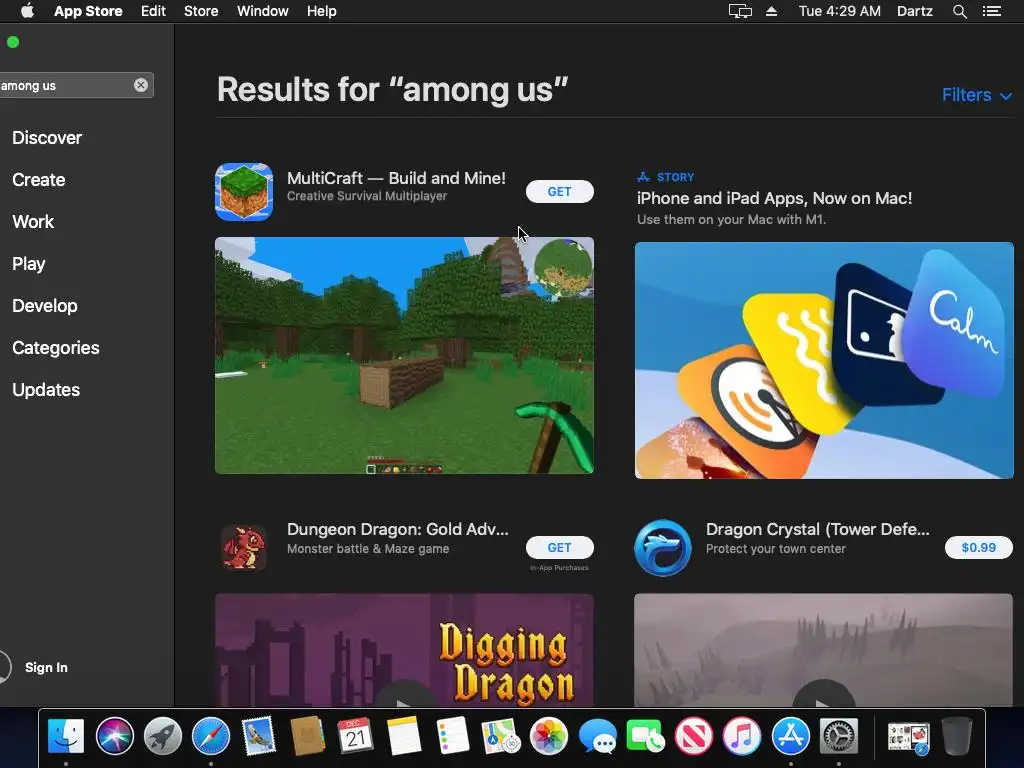Sign In to the App Store
This screenshot has height=768, width=1024.
(46, 667)
